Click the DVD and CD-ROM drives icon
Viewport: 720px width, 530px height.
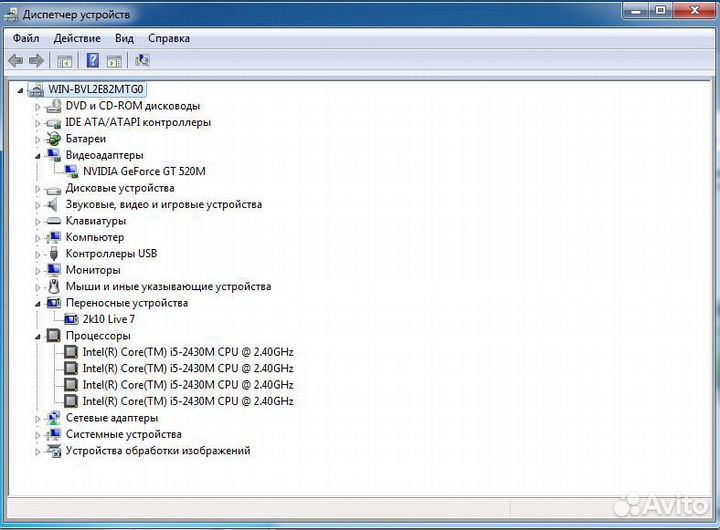[54, 106]
